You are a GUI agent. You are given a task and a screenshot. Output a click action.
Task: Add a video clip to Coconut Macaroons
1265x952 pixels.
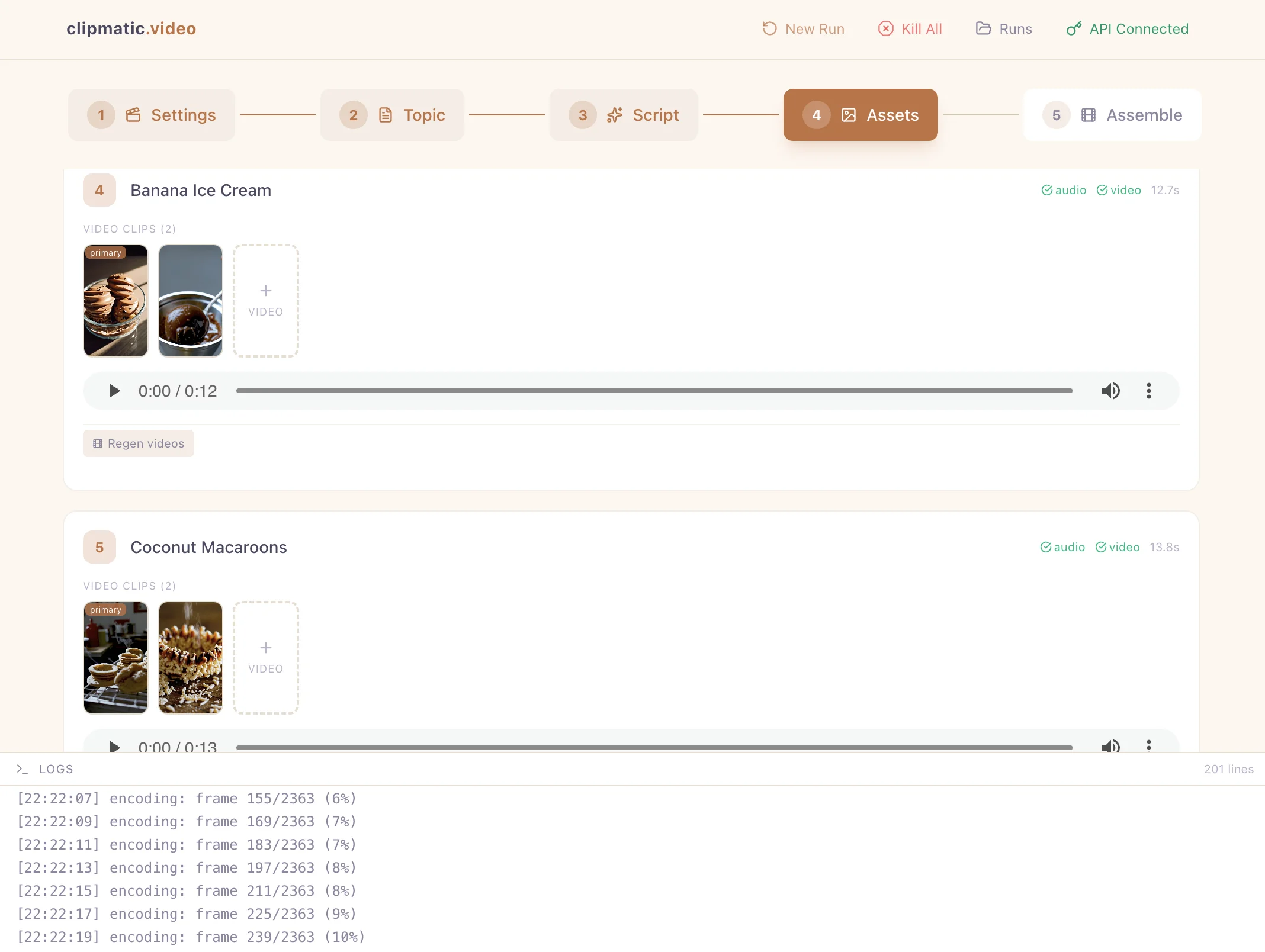(x=266, y=658)
